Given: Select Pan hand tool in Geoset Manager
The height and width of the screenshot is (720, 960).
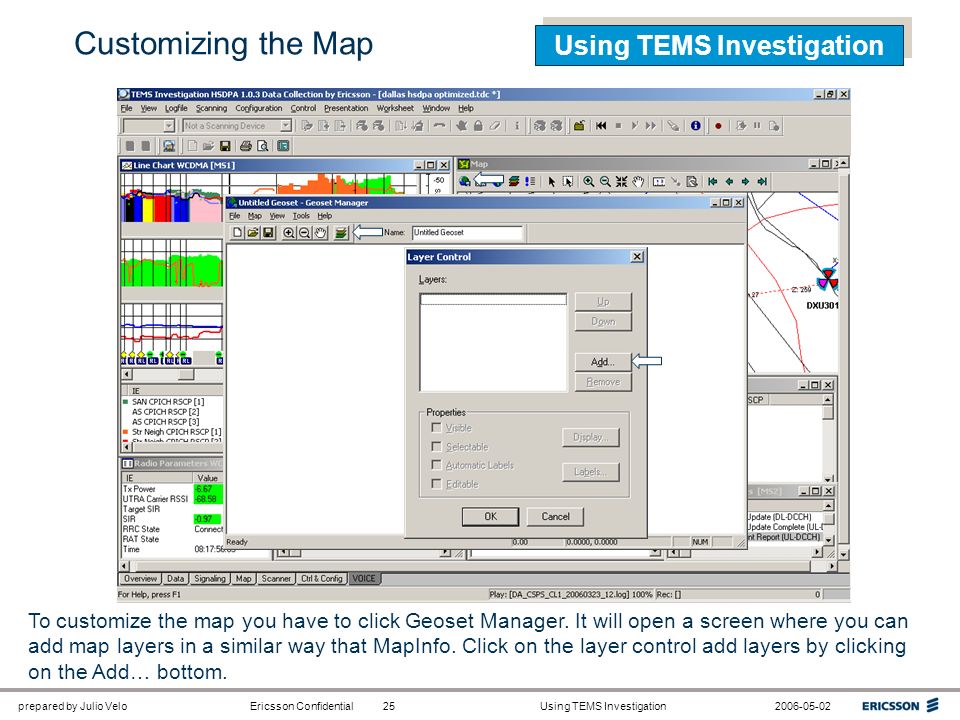Looking at the screenshot, I should pyautogui.click(x=320, y=233).
